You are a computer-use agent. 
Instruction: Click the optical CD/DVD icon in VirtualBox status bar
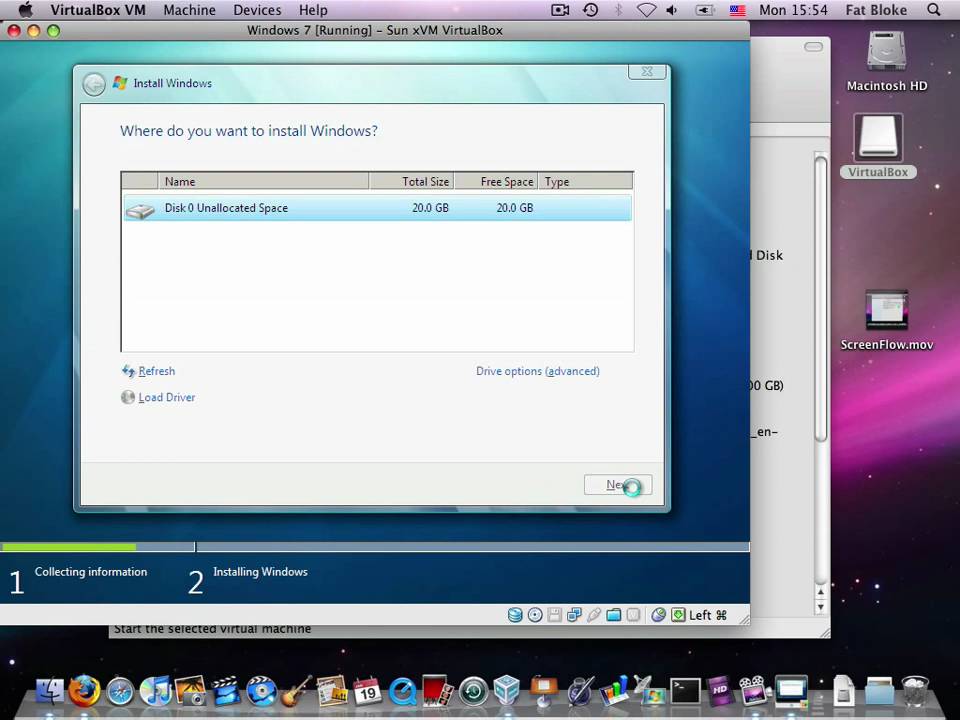(534, 615)
